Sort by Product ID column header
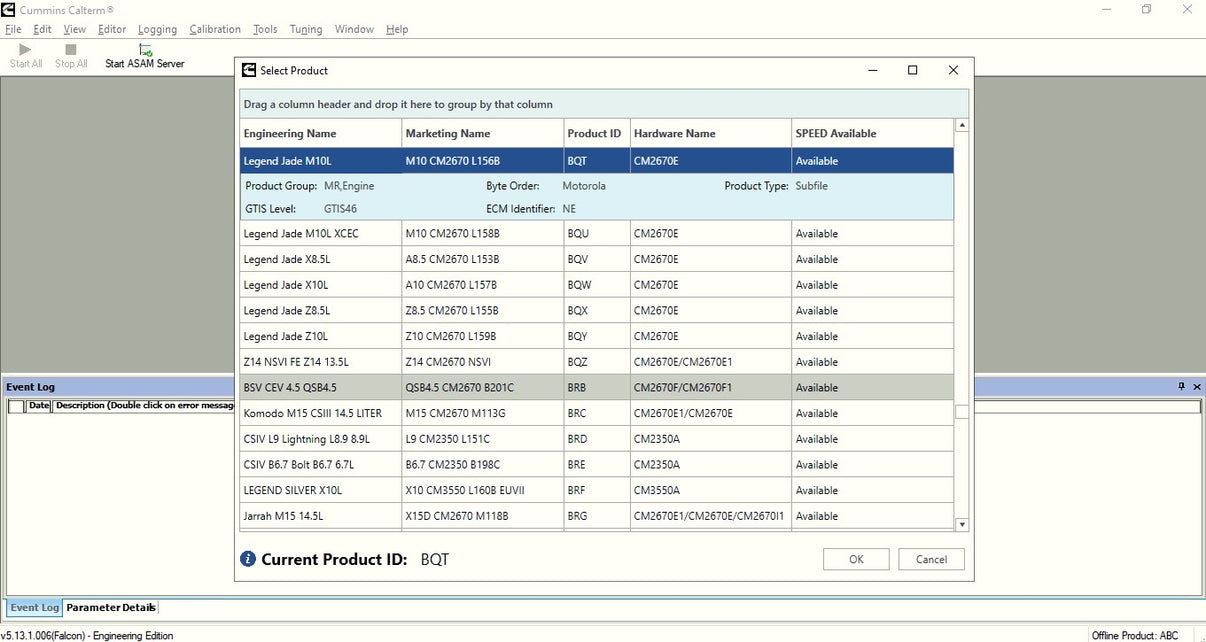Viewport: 1206px width, 642px height. [x=594, y=134]
